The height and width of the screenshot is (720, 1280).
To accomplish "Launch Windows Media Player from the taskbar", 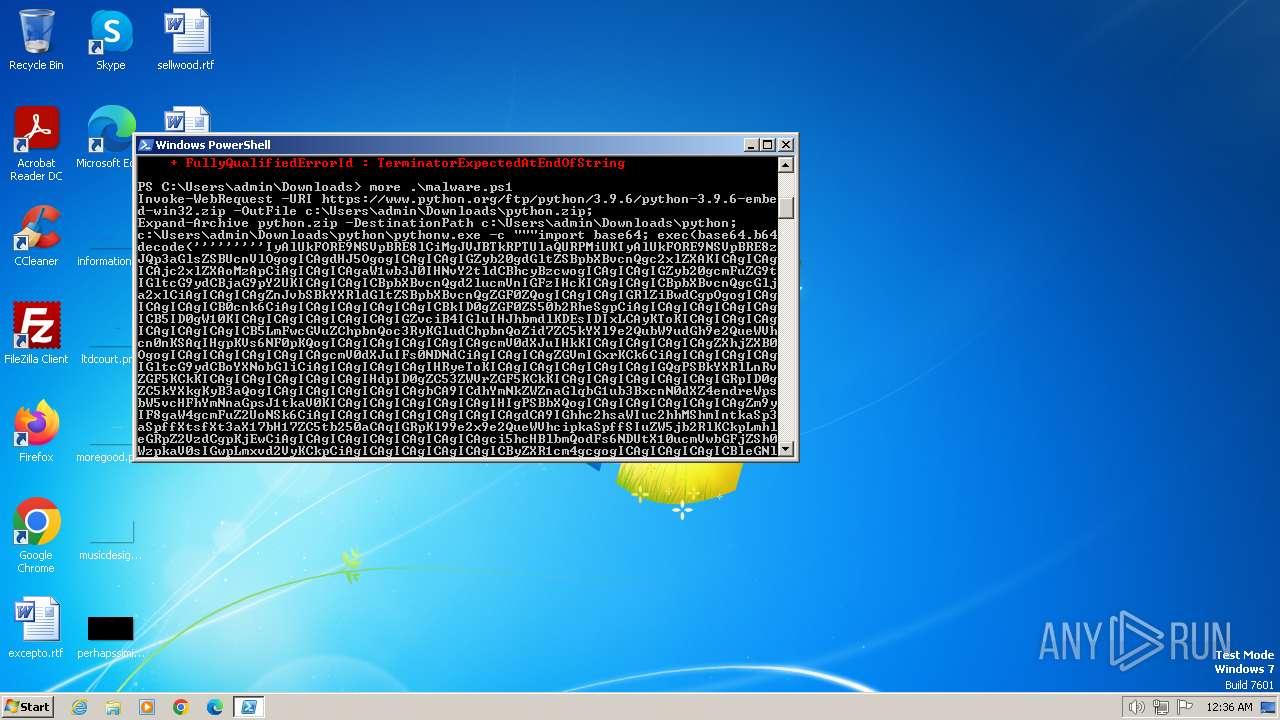I will (x=147, y=707).
